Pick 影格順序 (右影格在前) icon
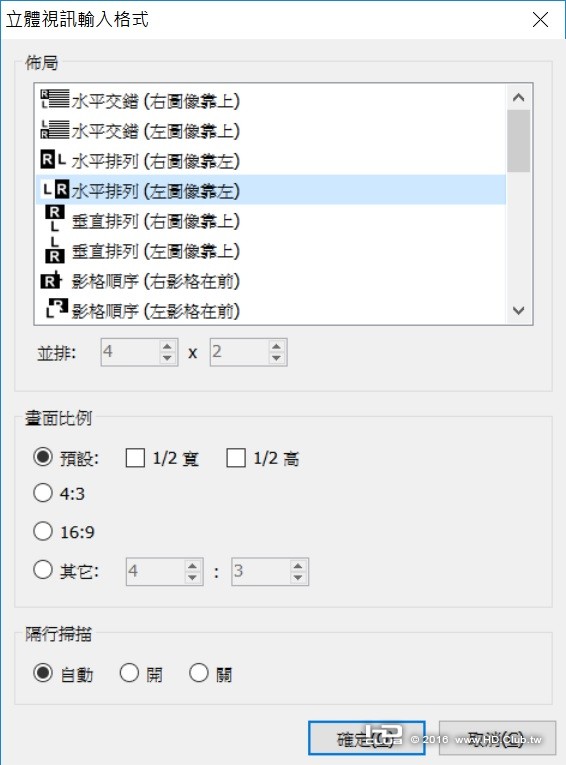 (x=51, y=281)
